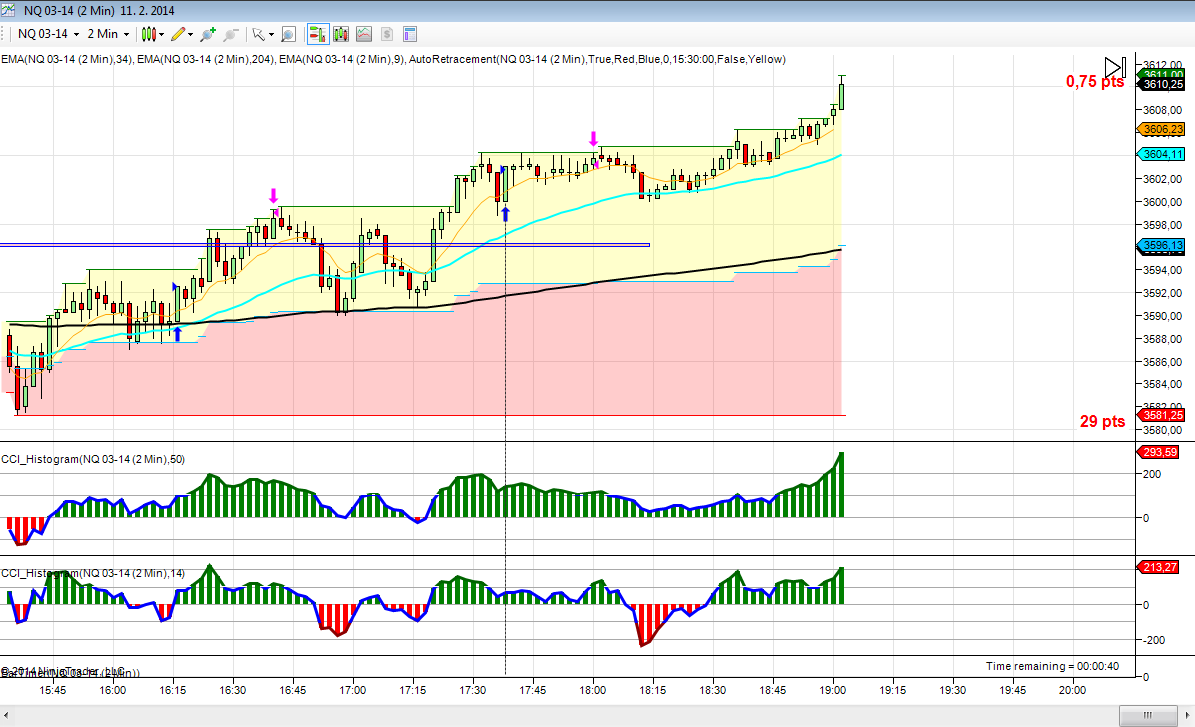Toggle the Data Series candlestick button
This screenshot has height=727, width=1195.
341,34
